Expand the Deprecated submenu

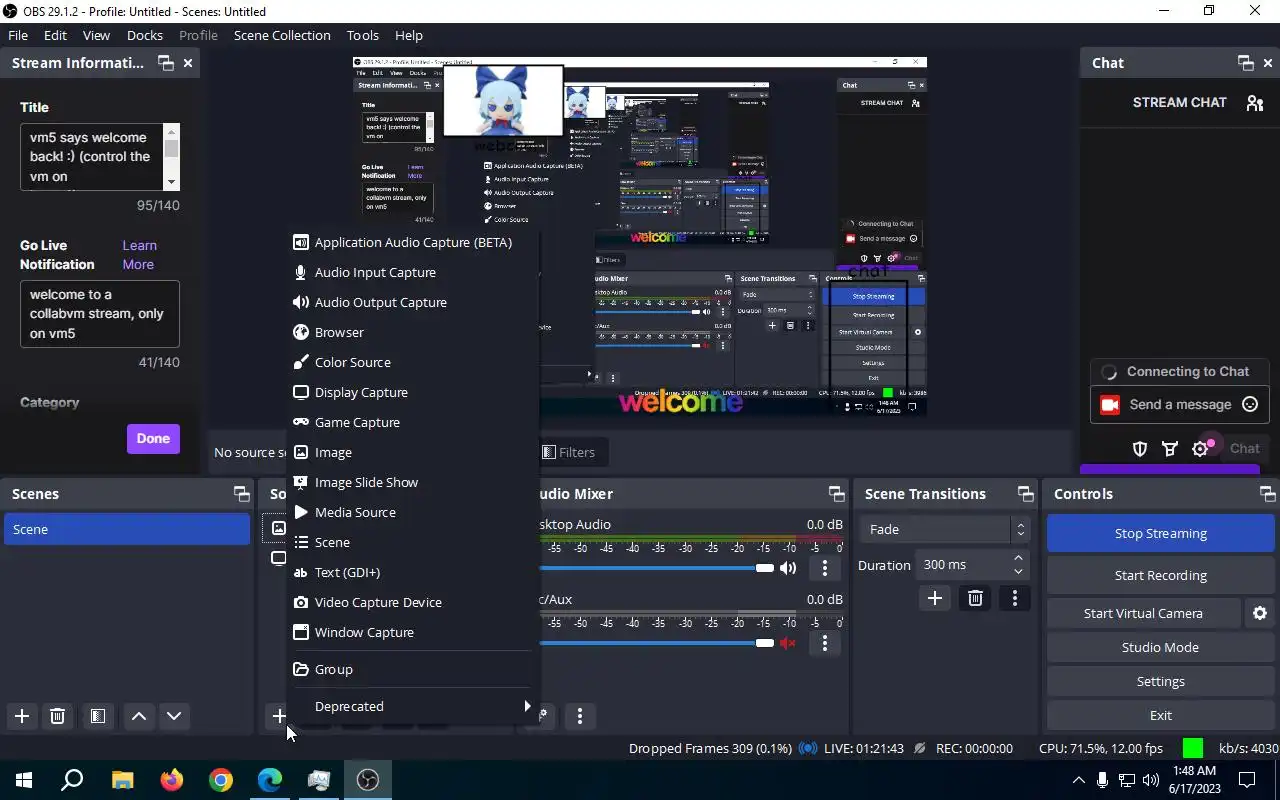[x=412, y=706]
